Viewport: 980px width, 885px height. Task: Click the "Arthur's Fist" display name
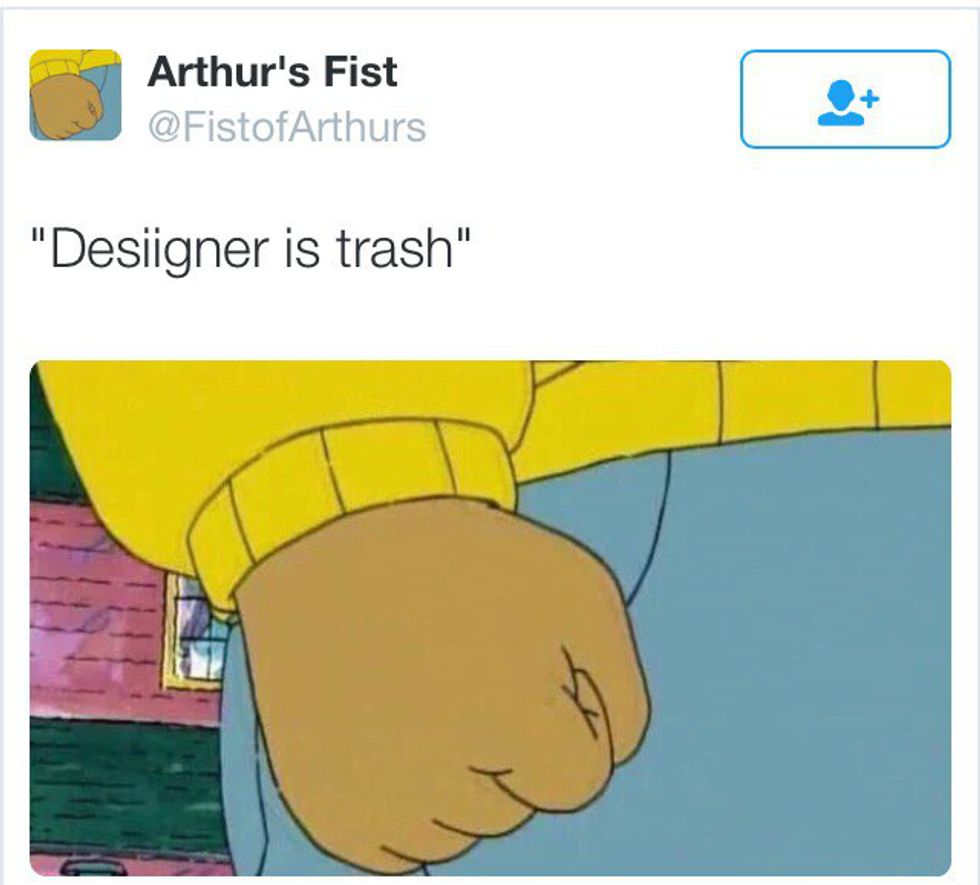(x=272, y=72)
